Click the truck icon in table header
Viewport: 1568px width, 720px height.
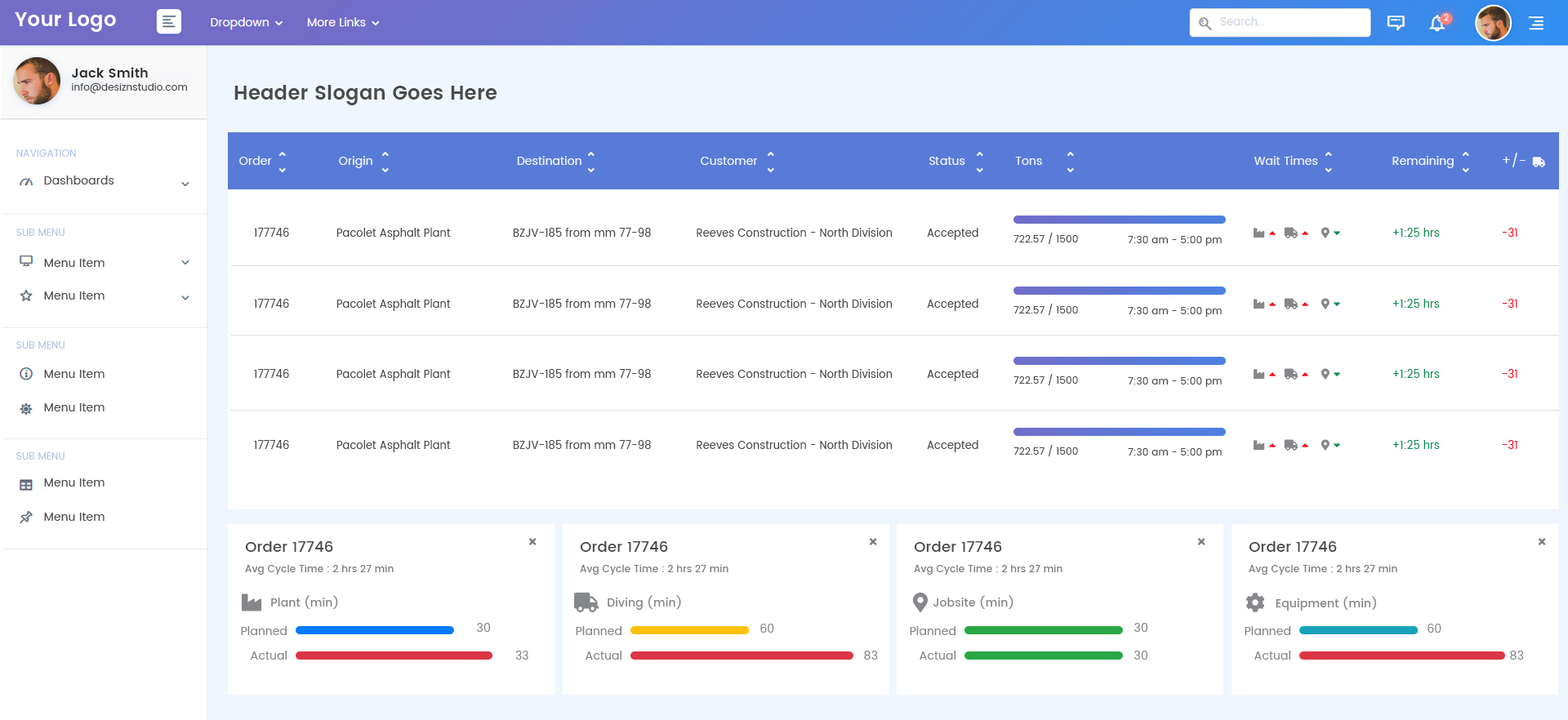coord(1539,162)
